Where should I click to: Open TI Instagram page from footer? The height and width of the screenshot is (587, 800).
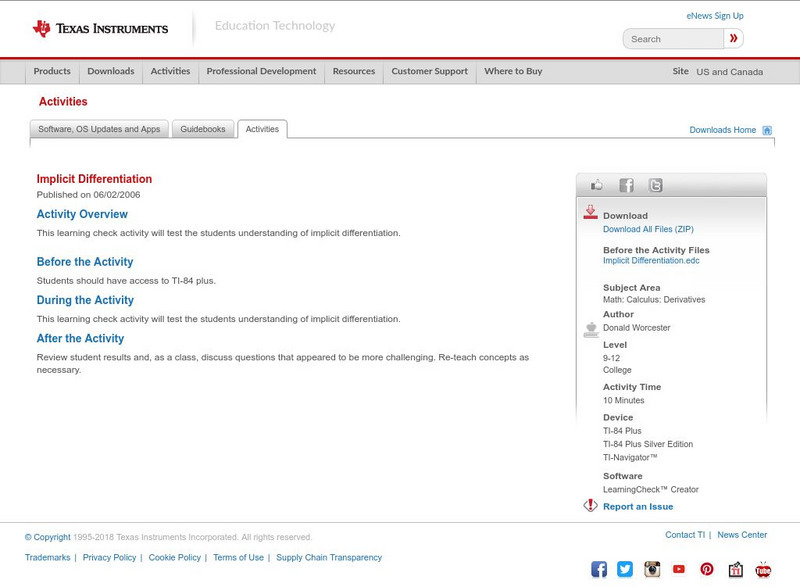point(652,569)
